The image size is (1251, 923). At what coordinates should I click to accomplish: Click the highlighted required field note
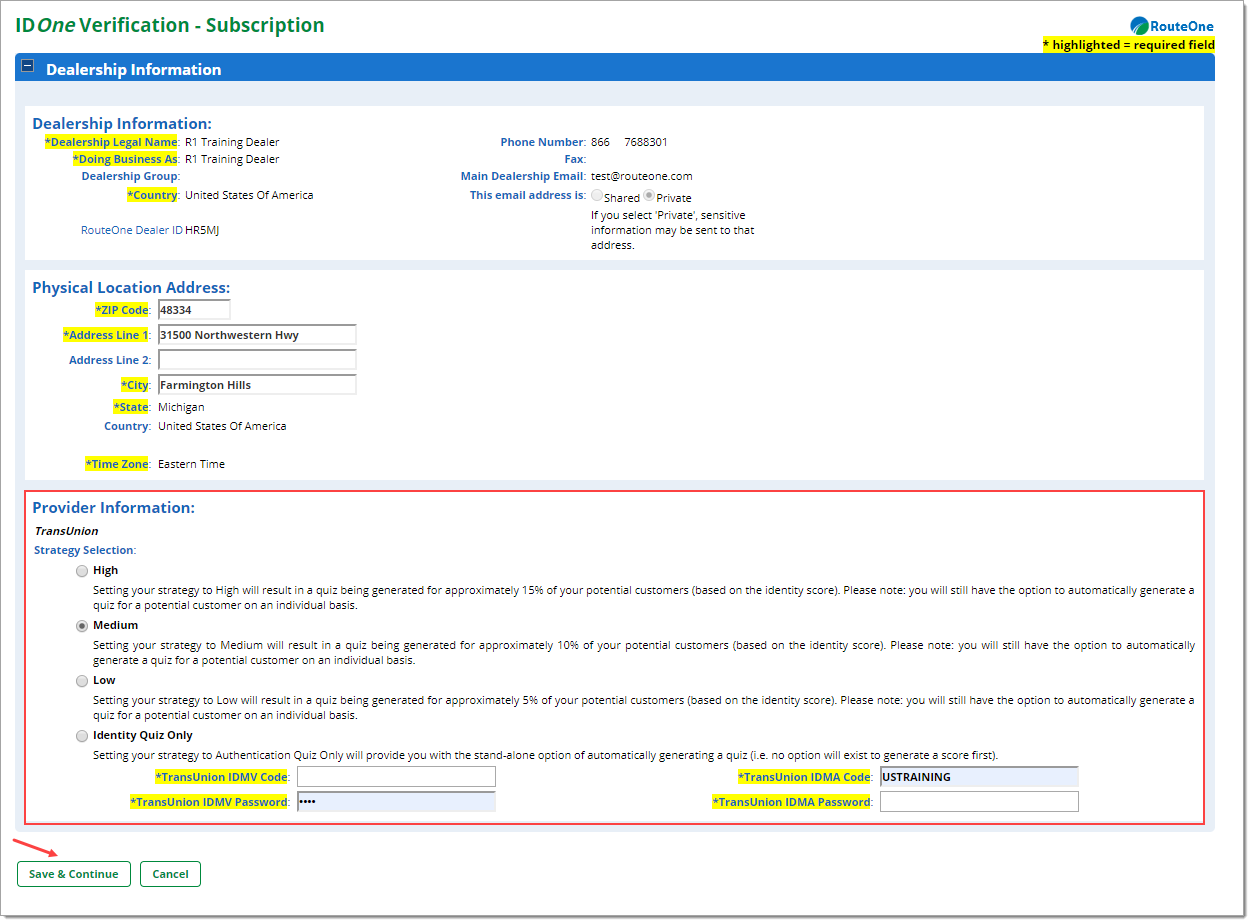(x=1129, y=45)
